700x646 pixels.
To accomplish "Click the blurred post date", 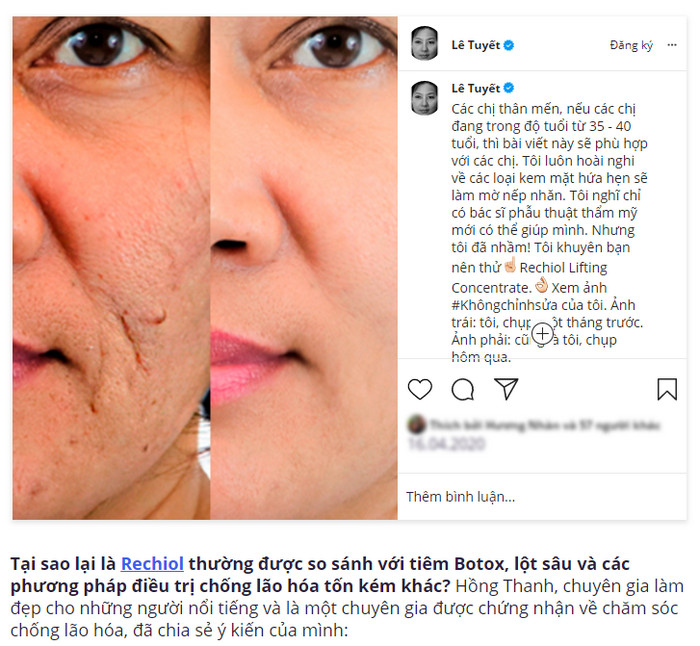I will 446,444.
